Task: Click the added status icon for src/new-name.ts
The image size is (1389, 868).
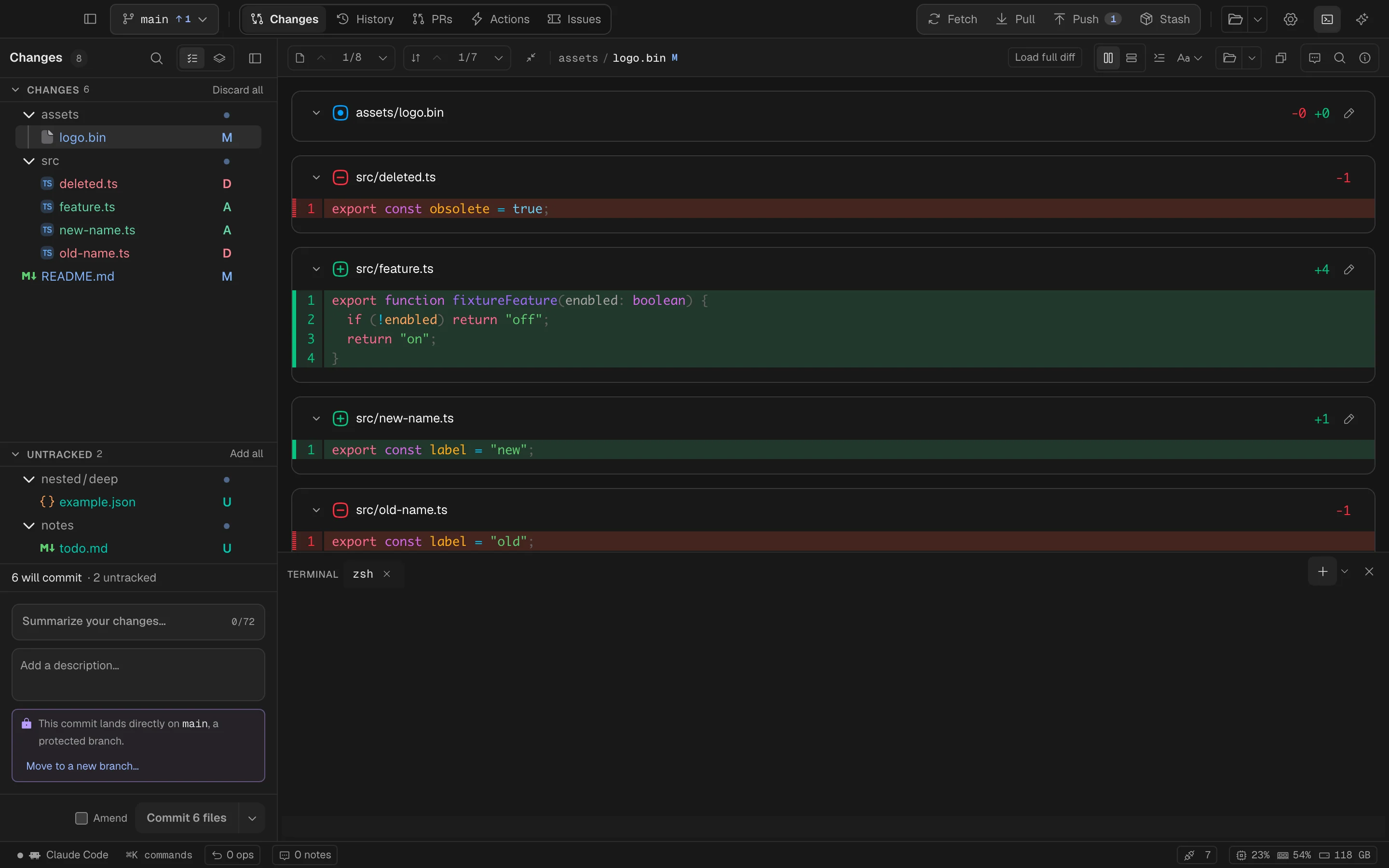Action: 340,419
